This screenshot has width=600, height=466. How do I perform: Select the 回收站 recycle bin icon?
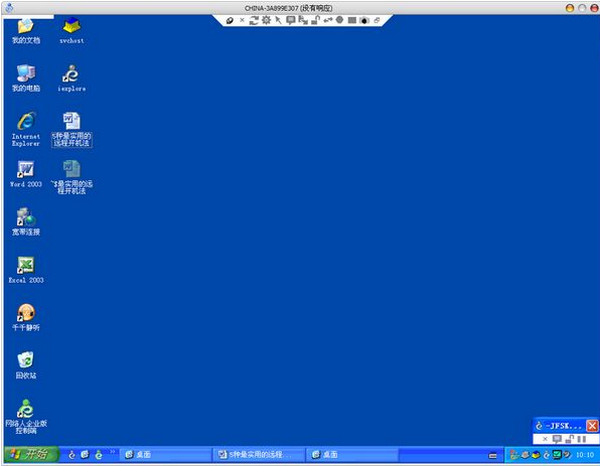[x=26, y=365]
